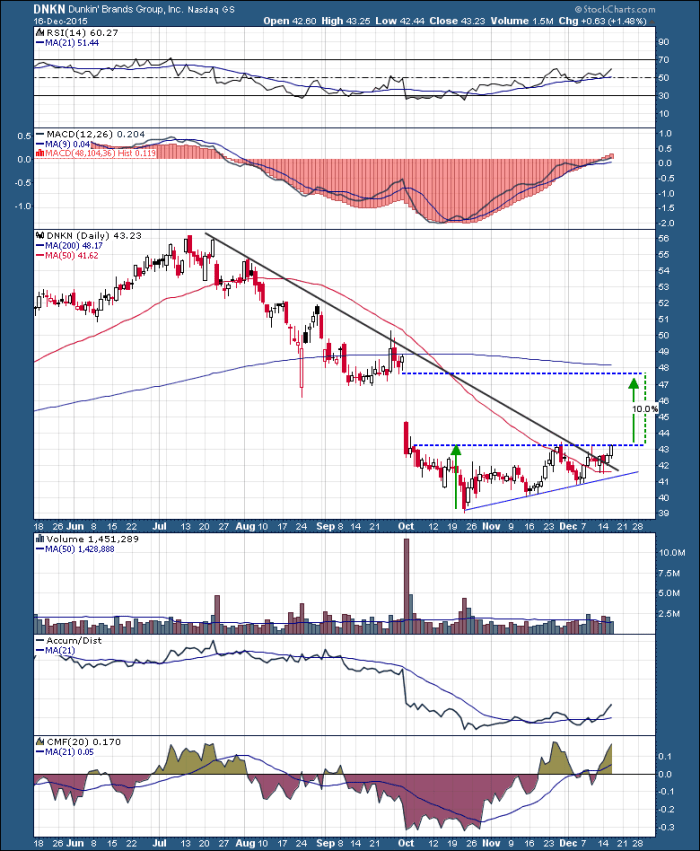Click the CMF(20) 0.170 legend text
Viewport: 700px width, 851px height.
tap(84, 742)
